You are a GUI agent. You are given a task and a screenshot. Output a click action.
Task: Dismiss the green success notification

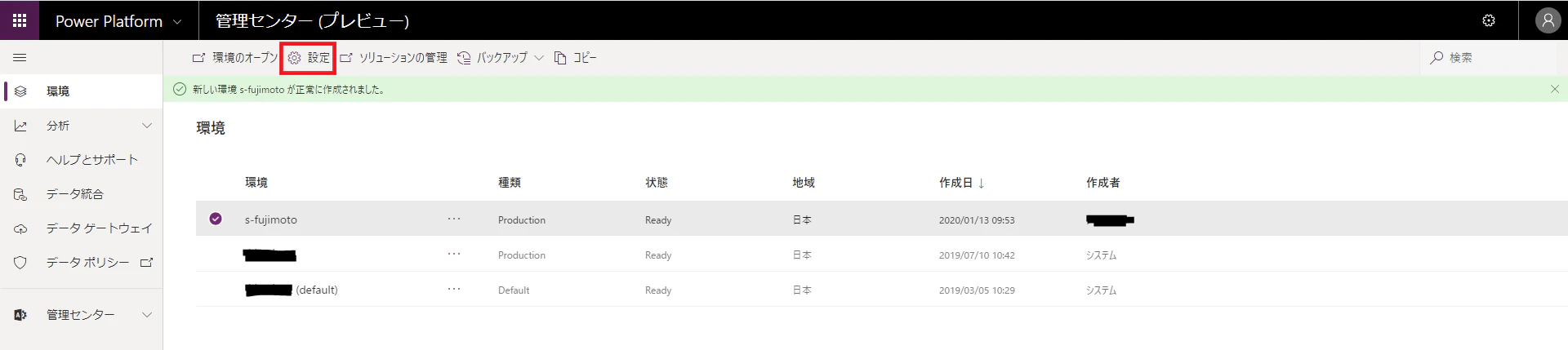coord(1555,89)
